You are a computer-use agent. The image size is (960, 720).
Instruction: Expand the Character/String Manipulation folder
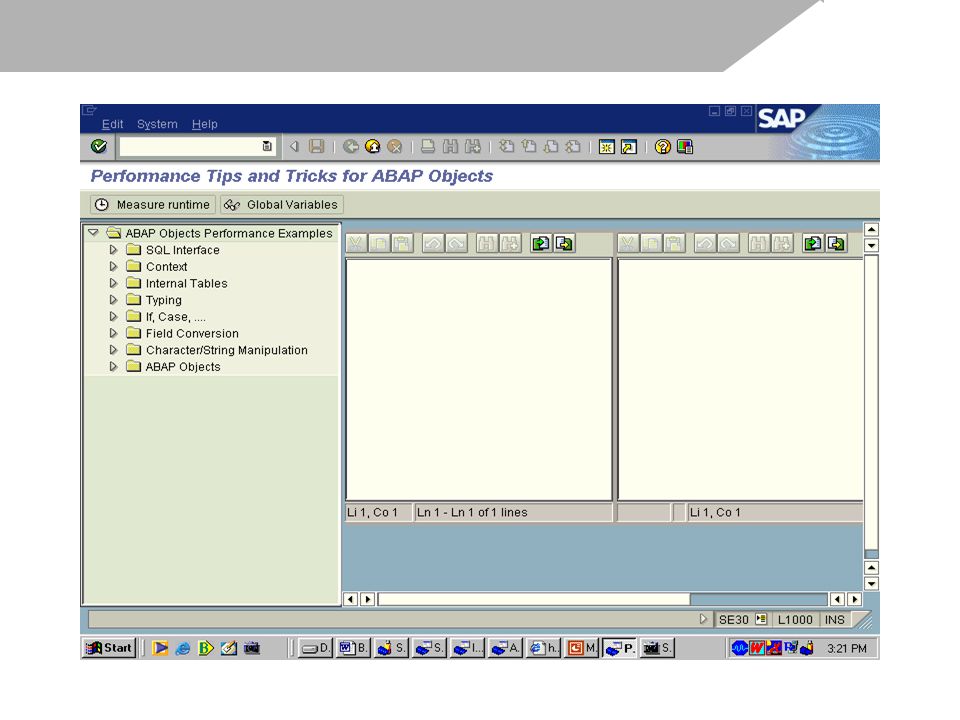(113, 350)
